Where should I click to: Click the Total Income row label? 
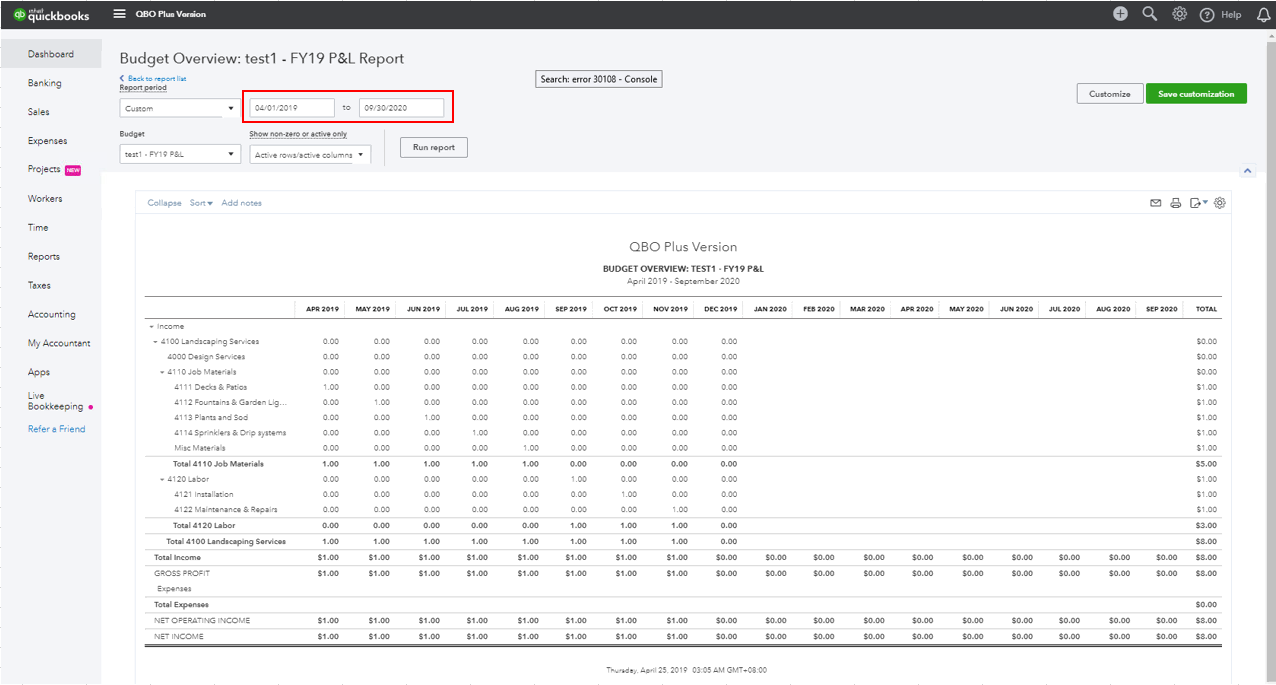pyautogui.click(x=177, y=557)
